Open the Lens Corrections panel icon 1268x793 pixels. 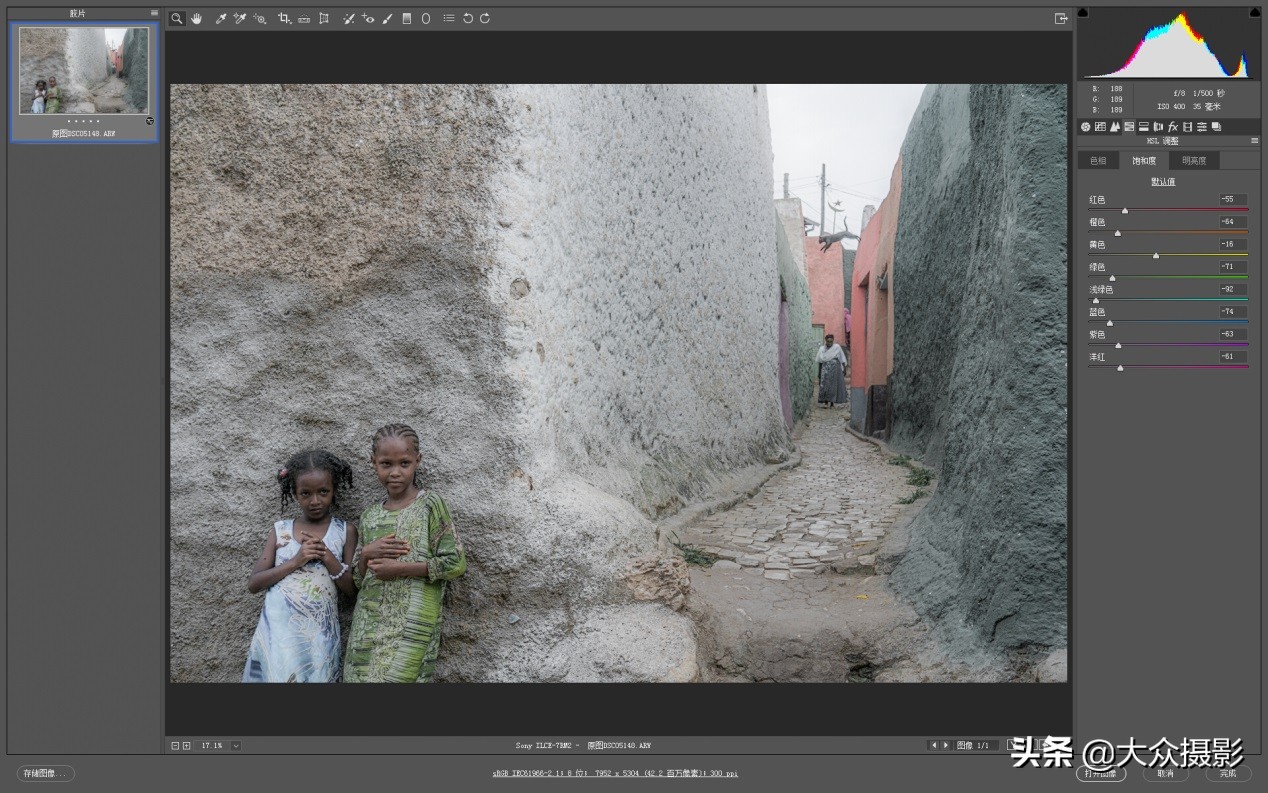[1158, 127]
